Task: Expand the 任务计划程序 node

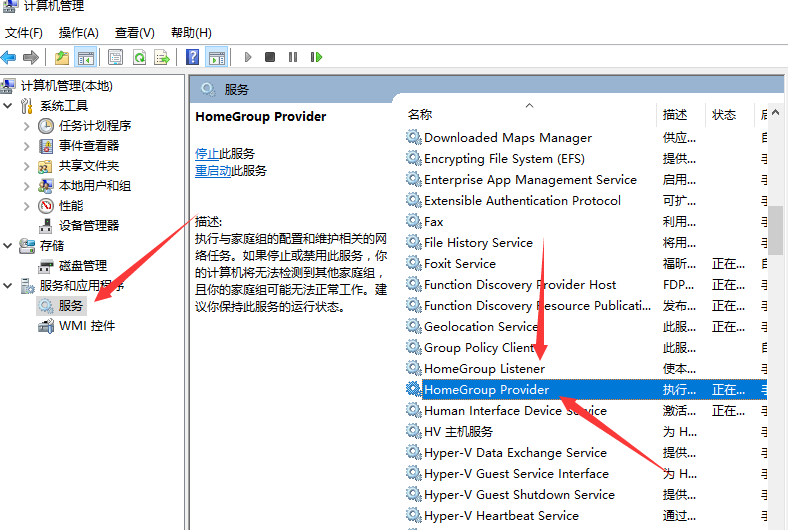Action: 27,126
